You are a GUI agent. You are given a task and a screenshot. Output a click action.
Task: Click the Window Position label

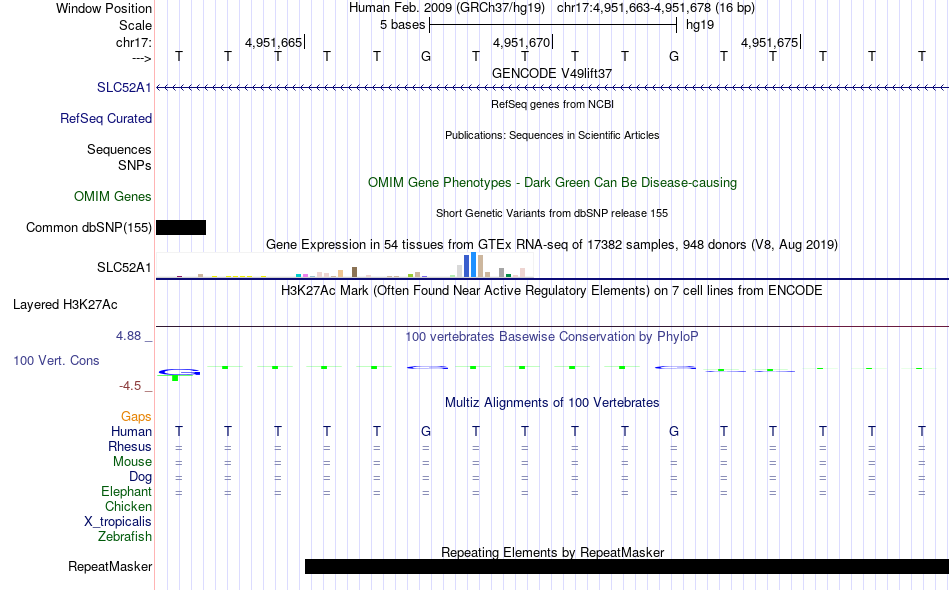point(104,8)
